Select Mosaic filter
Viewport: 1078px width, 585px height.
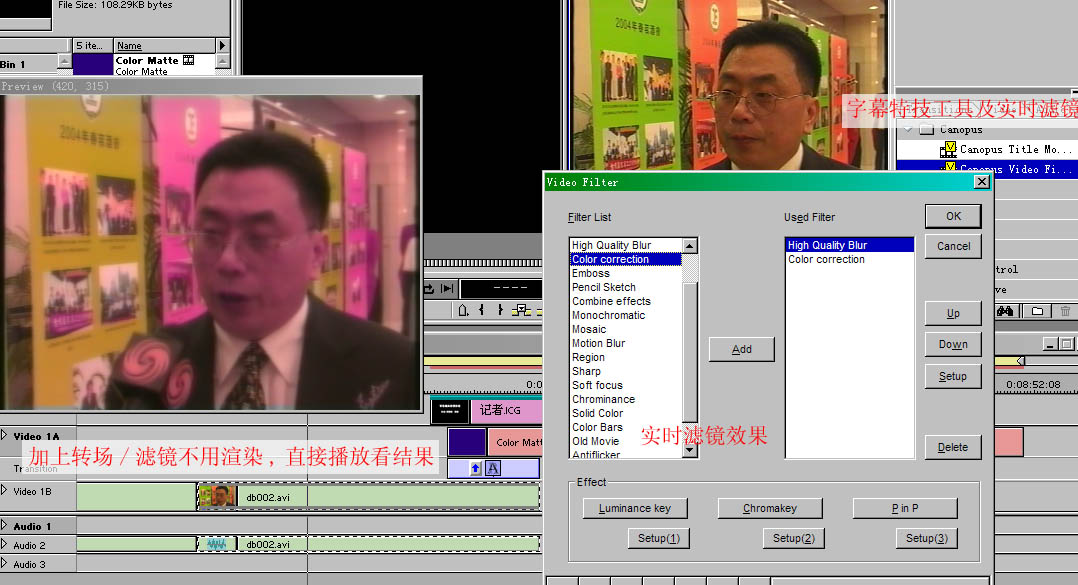tap(626, 329)
